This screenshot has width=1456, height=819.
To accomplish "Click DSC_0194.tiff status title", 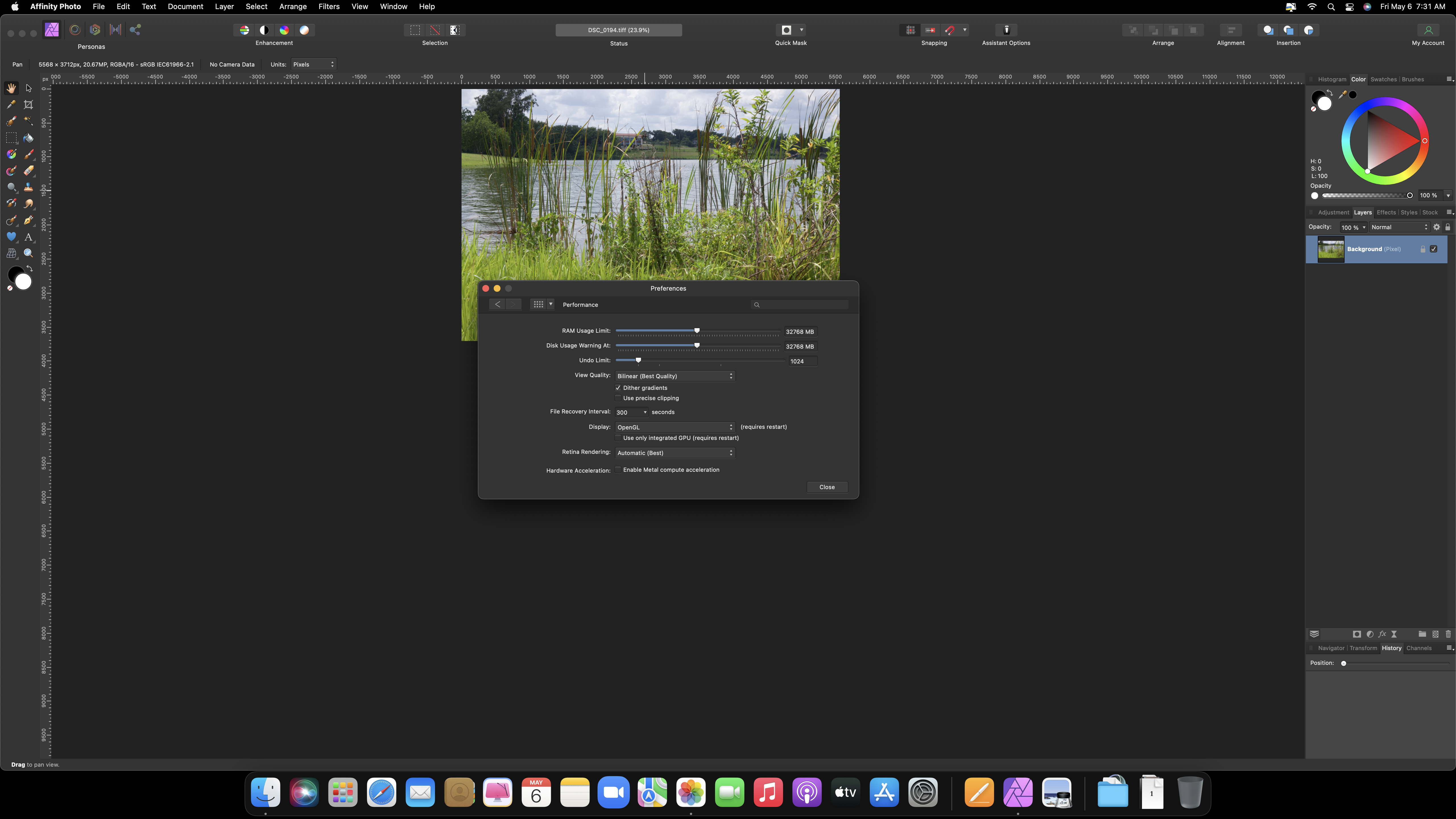I will pyautogui.click(x=618, y=30).
